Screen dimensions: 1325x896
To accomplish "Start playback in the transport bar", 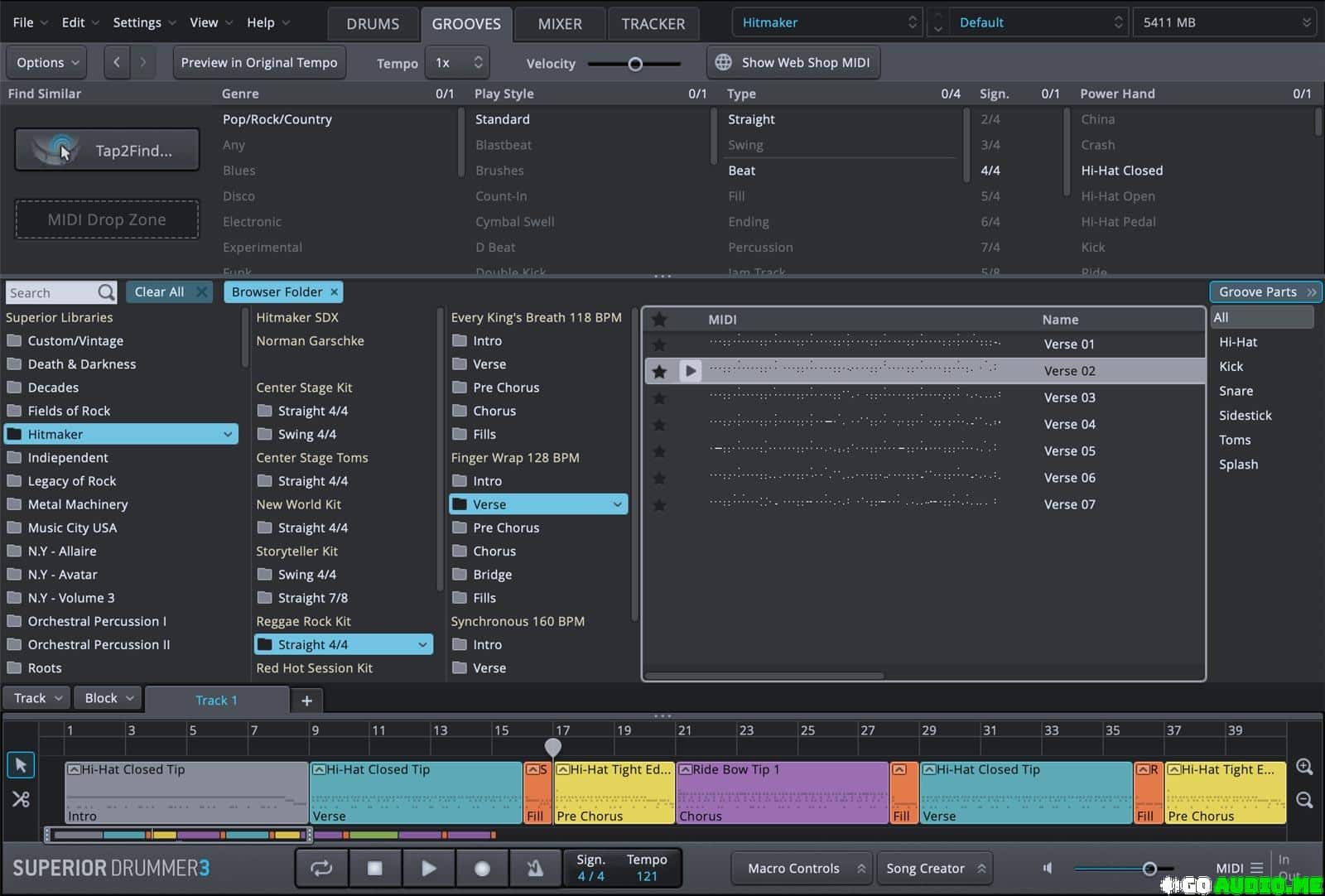I will pyautogui.click(x=428, y=868).
